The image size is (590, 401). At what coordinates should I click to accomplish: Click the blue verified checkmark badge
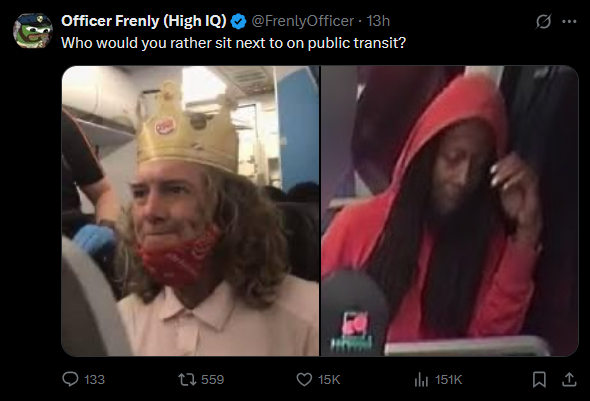[x=238, y=21]
